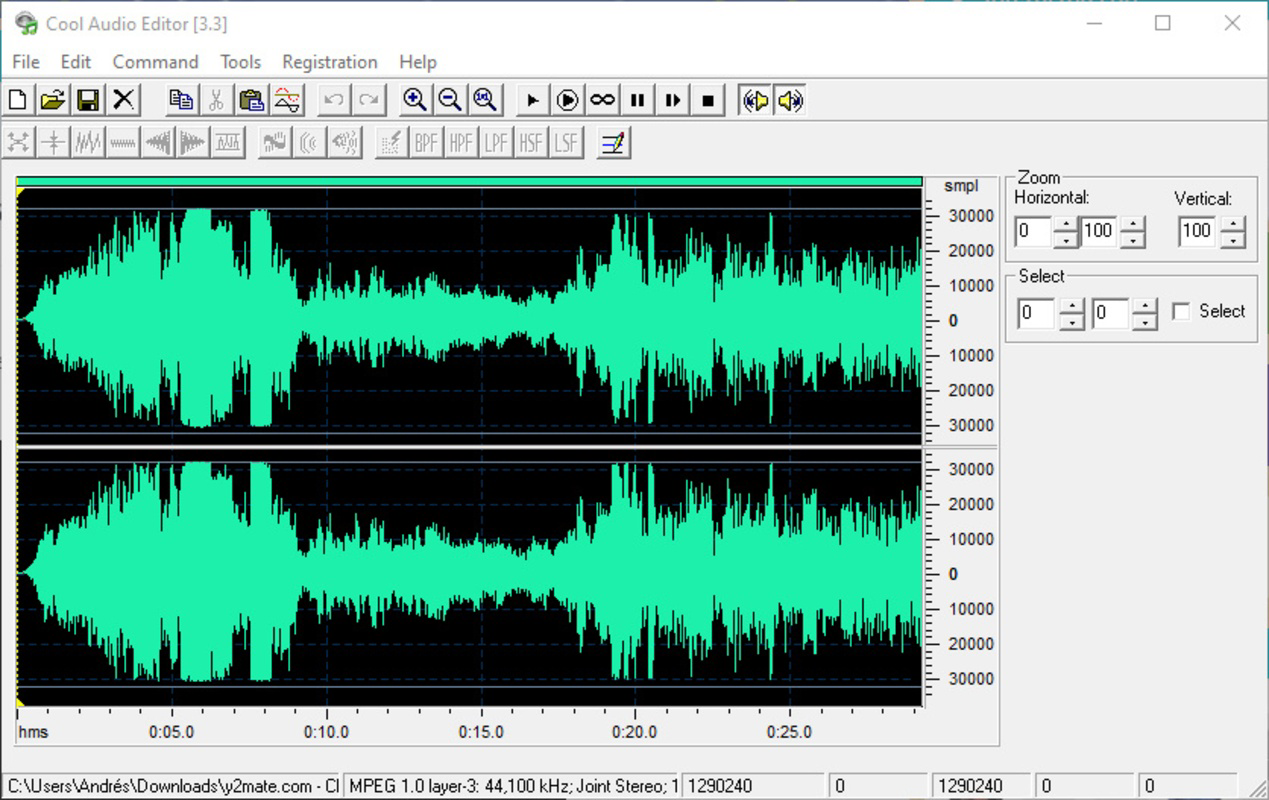Click the envelope amplitude graph icon
The image size is (1269, 800).
pos(228,143)
